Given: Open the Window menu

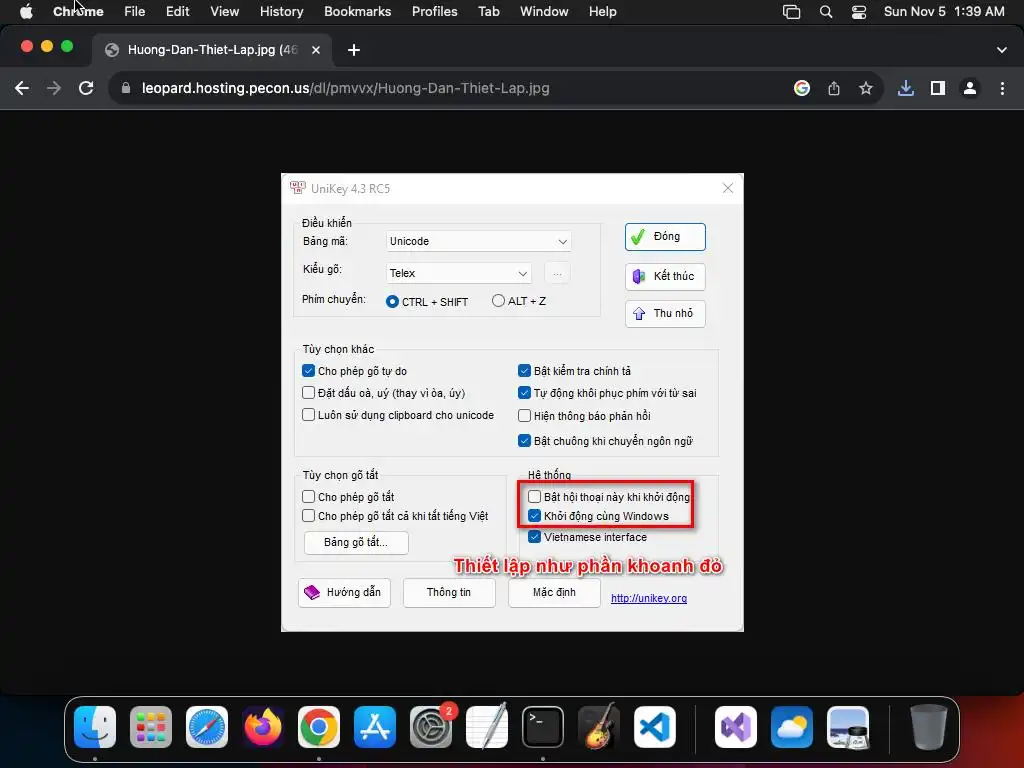Looking at the screenshot, I should click(x=544, y=12).
